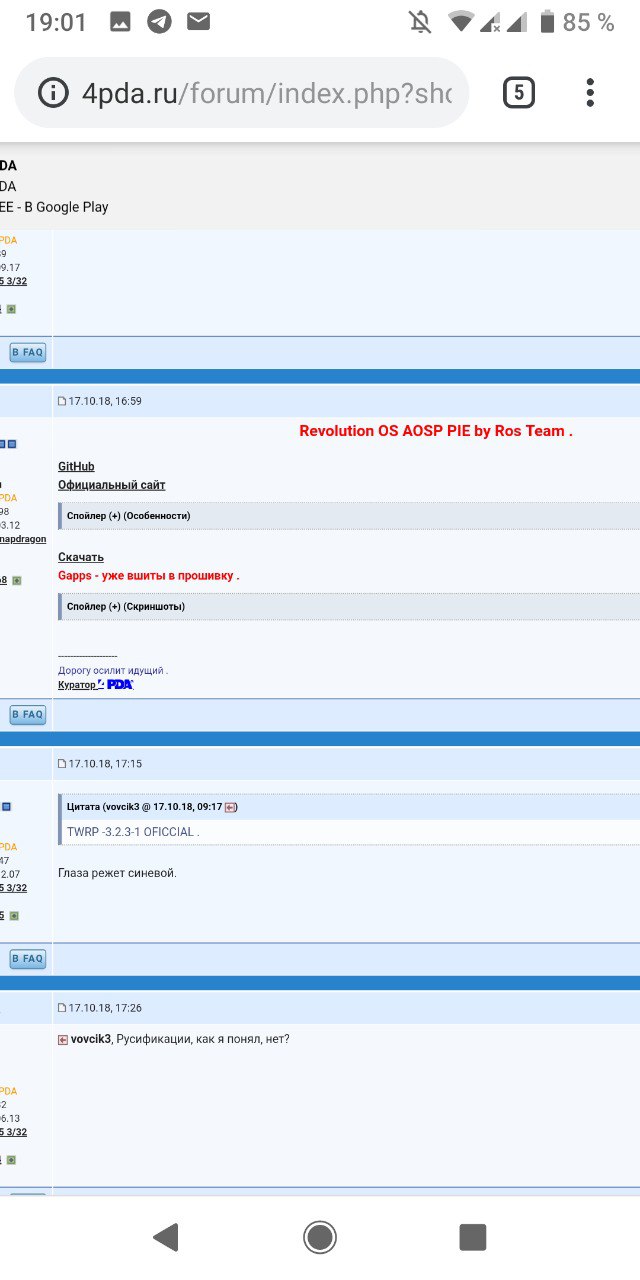Screen dimensions: 640x1280
Task: Open the napdragon device link in sidebar
Action: tap(23, 539)
